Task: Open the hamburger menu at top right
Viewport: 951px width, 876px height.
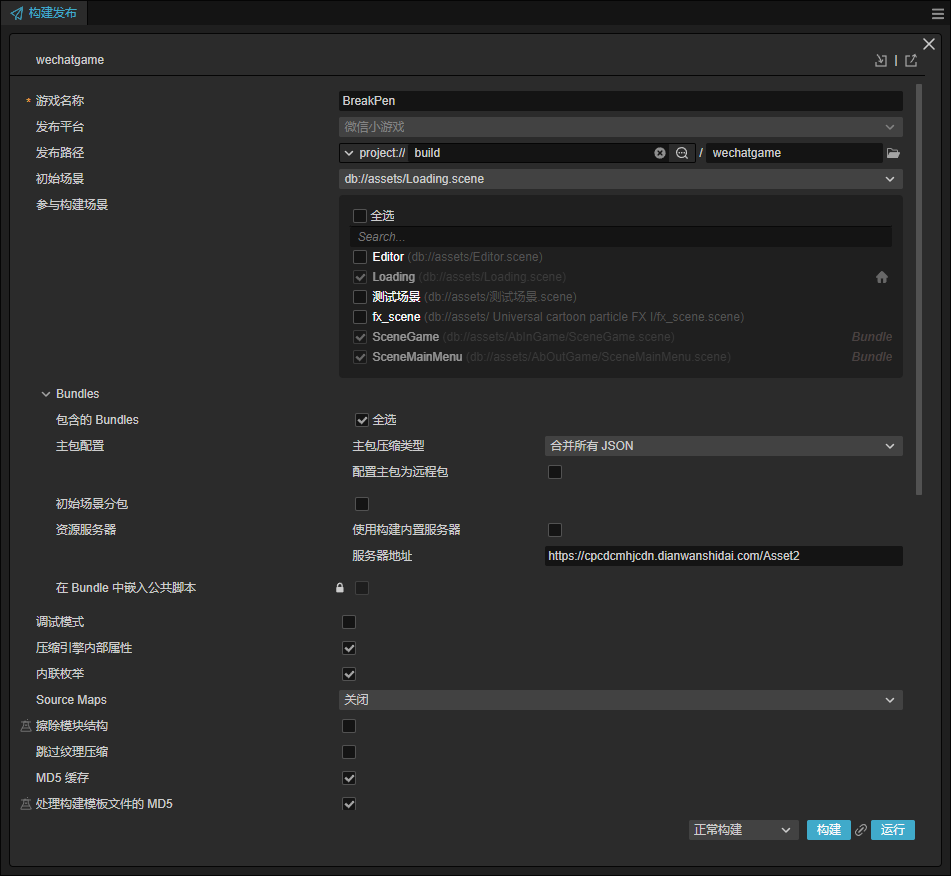Action: tap(938, 13)
